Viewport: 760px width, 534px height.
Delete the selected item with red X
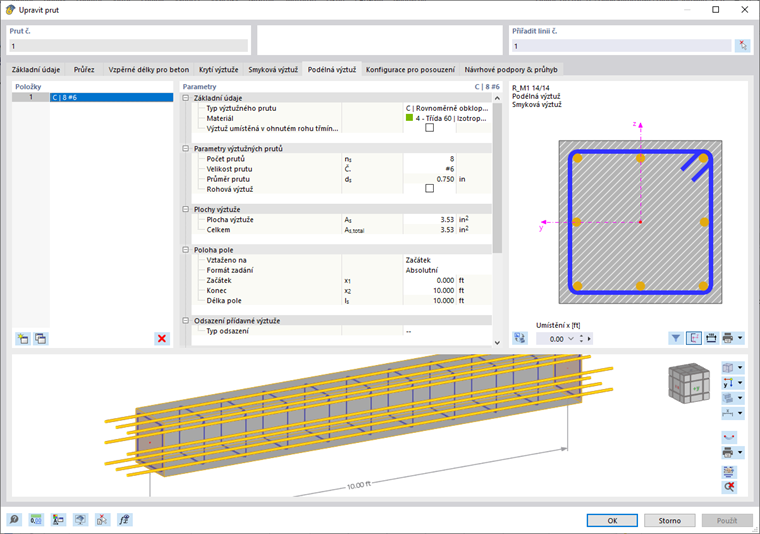click(x=162, y=339)
